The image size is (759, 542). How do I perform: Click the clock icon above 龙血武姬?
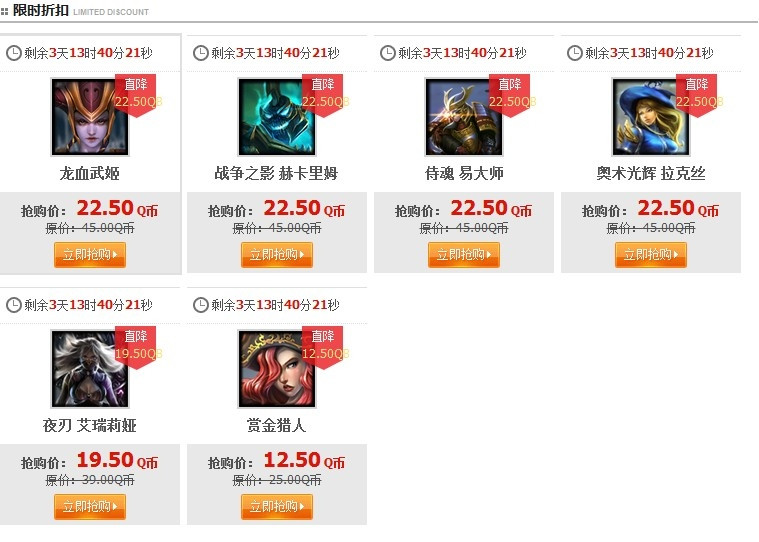[14, 53]
